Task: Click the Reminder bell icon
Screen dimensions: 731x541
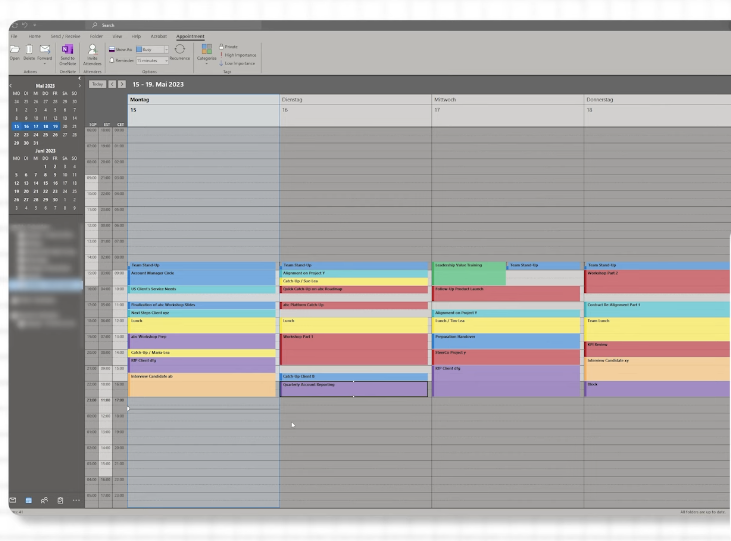Action: pos(112,60)
